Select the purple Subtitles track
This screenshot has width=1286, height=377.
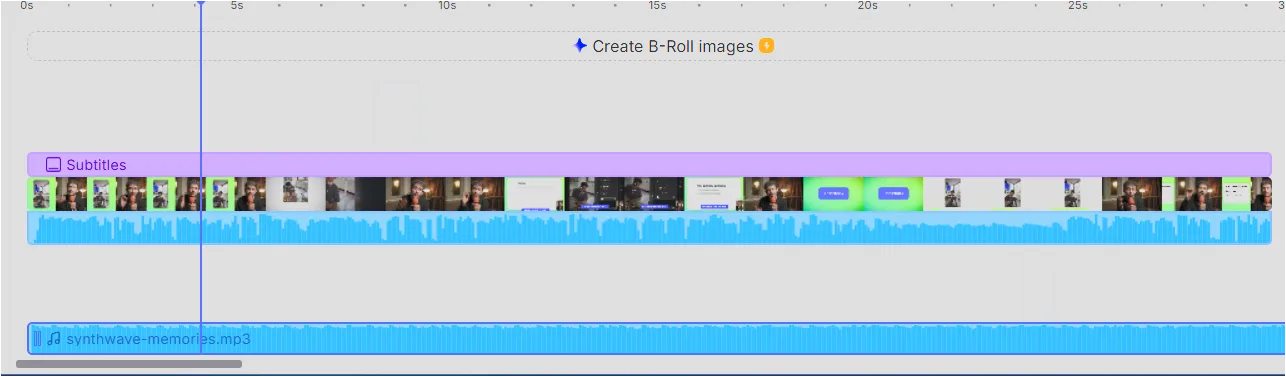click(x=649, y=165)
